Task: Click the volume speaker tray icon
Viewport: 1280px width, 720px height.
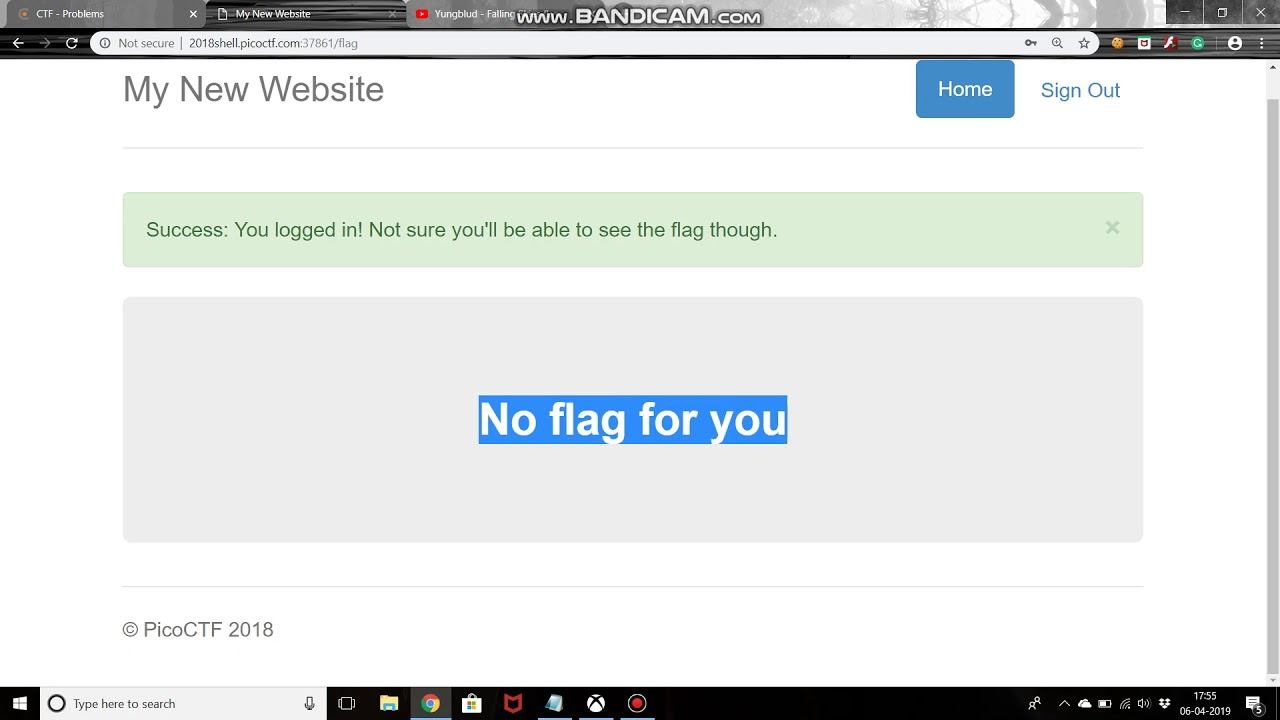Action: 1144,703
